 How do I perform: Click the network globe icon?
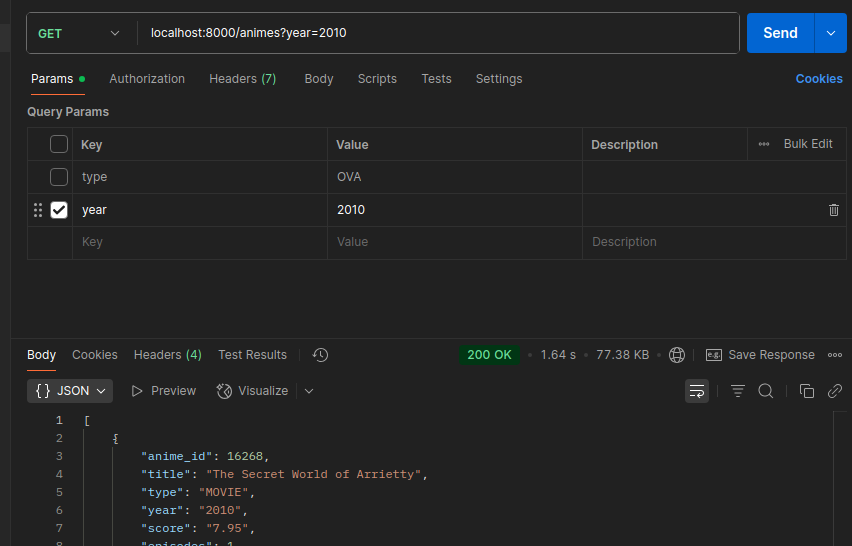(x=676, y=355)
